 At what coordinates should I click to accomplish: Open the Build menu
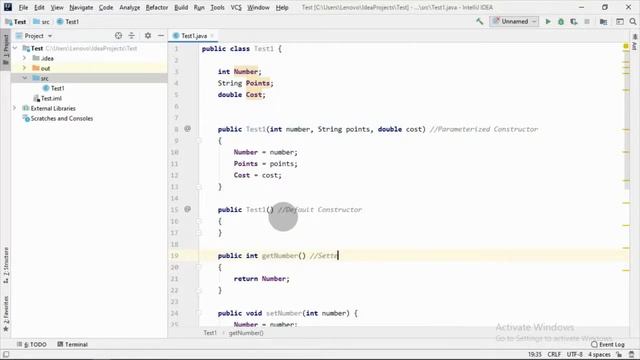pos(181,7)
